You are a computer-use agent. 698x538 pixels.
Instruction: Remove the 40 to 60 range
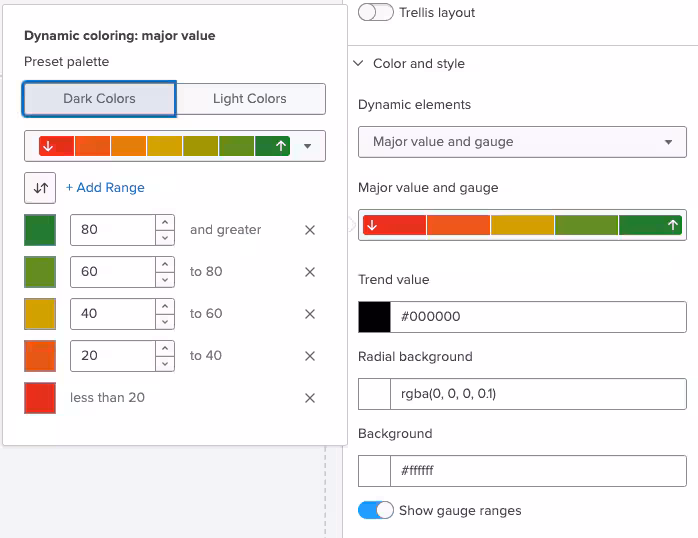coord(310,314)
